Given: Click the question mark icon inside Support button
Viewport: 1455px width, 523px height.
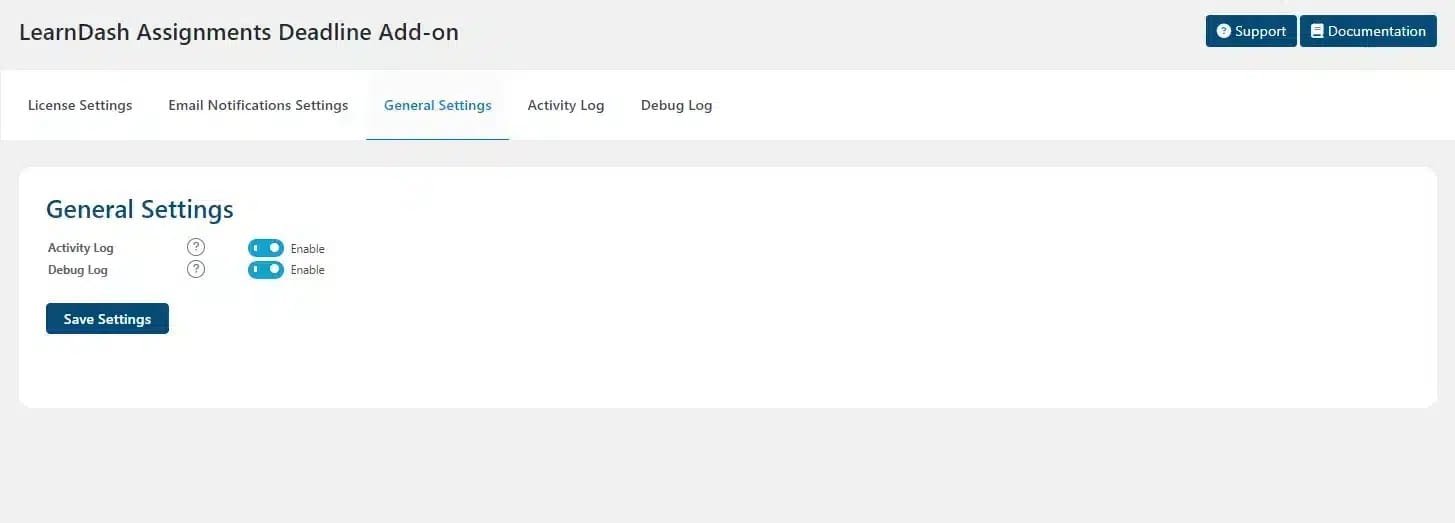Looking at the screenshot, I should (x=1223, y=31).
